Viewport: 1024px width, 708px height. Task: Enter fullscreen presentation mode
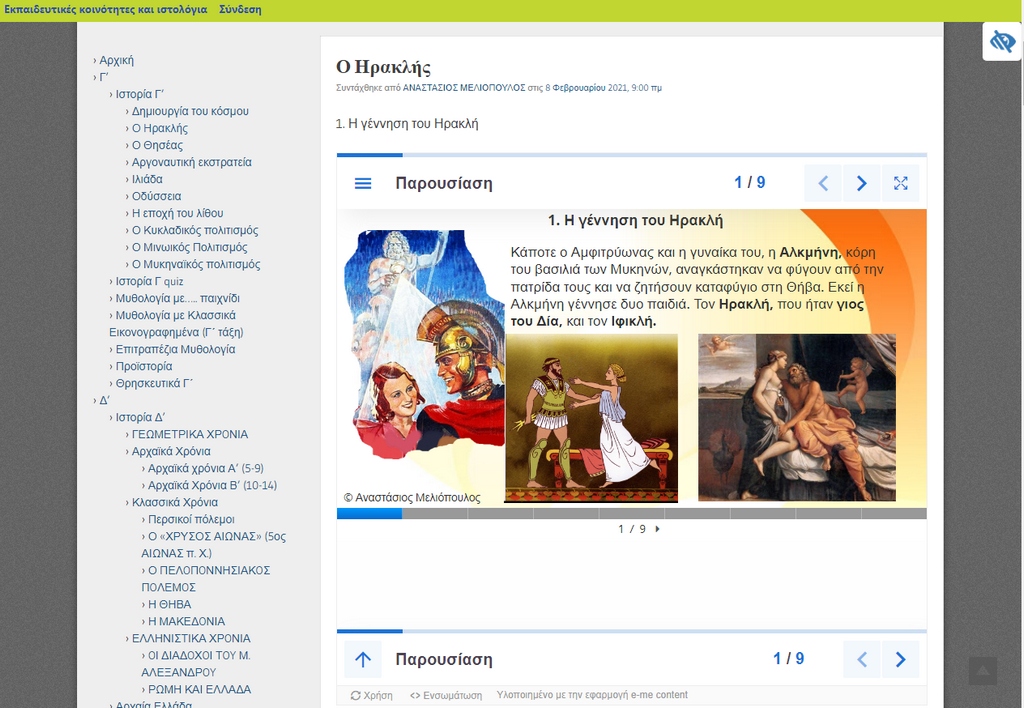(x=901, y=184)
